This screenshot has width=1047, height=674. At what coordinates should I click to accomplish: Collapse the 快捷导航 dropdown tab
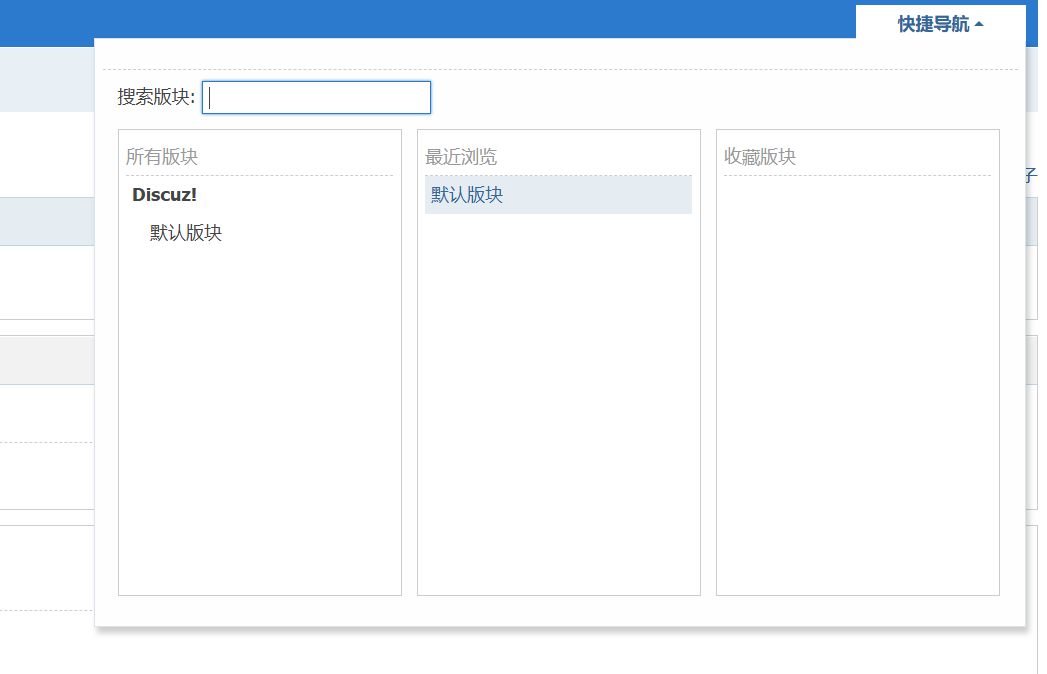940,24
